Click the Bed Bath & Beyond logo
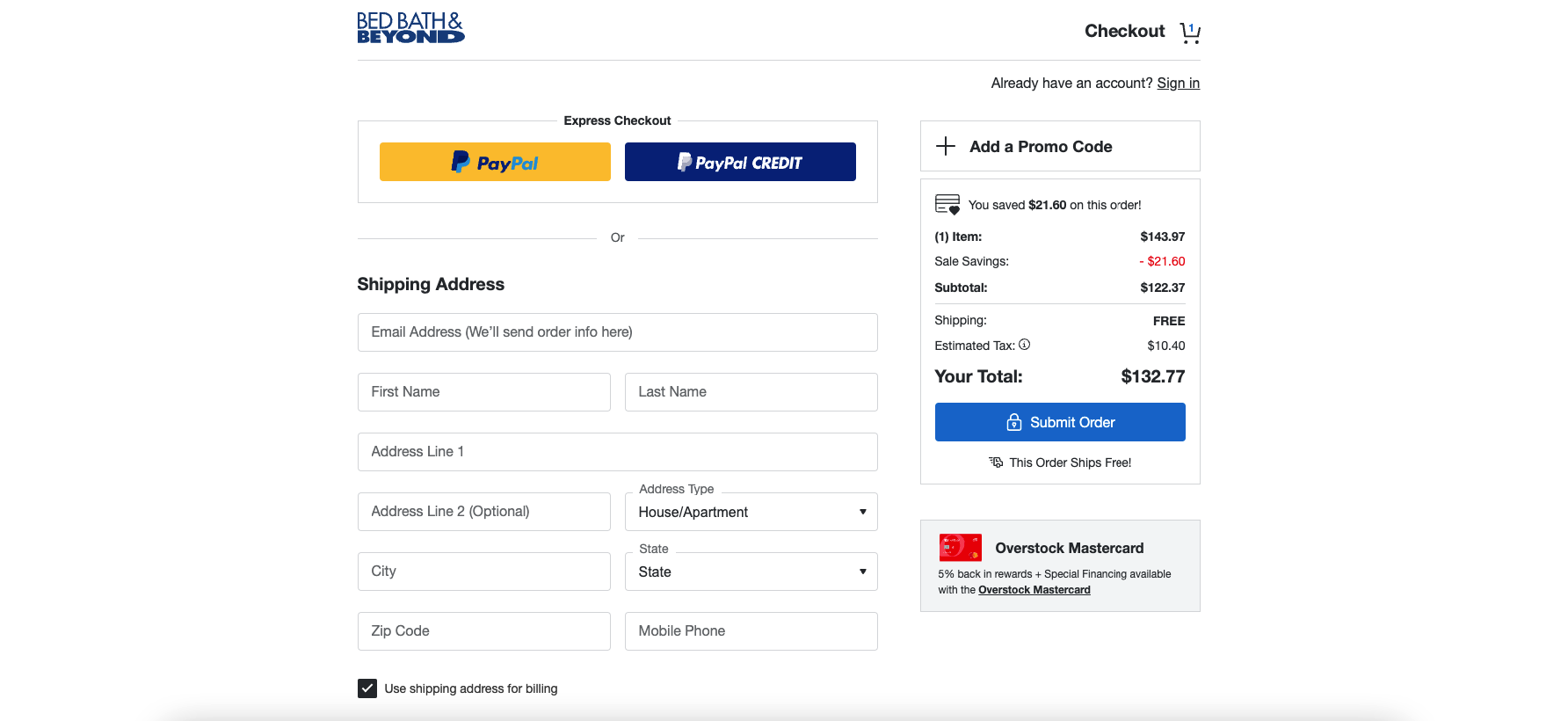The width and height of the screenshot is (1568, 721). (410, 28)
